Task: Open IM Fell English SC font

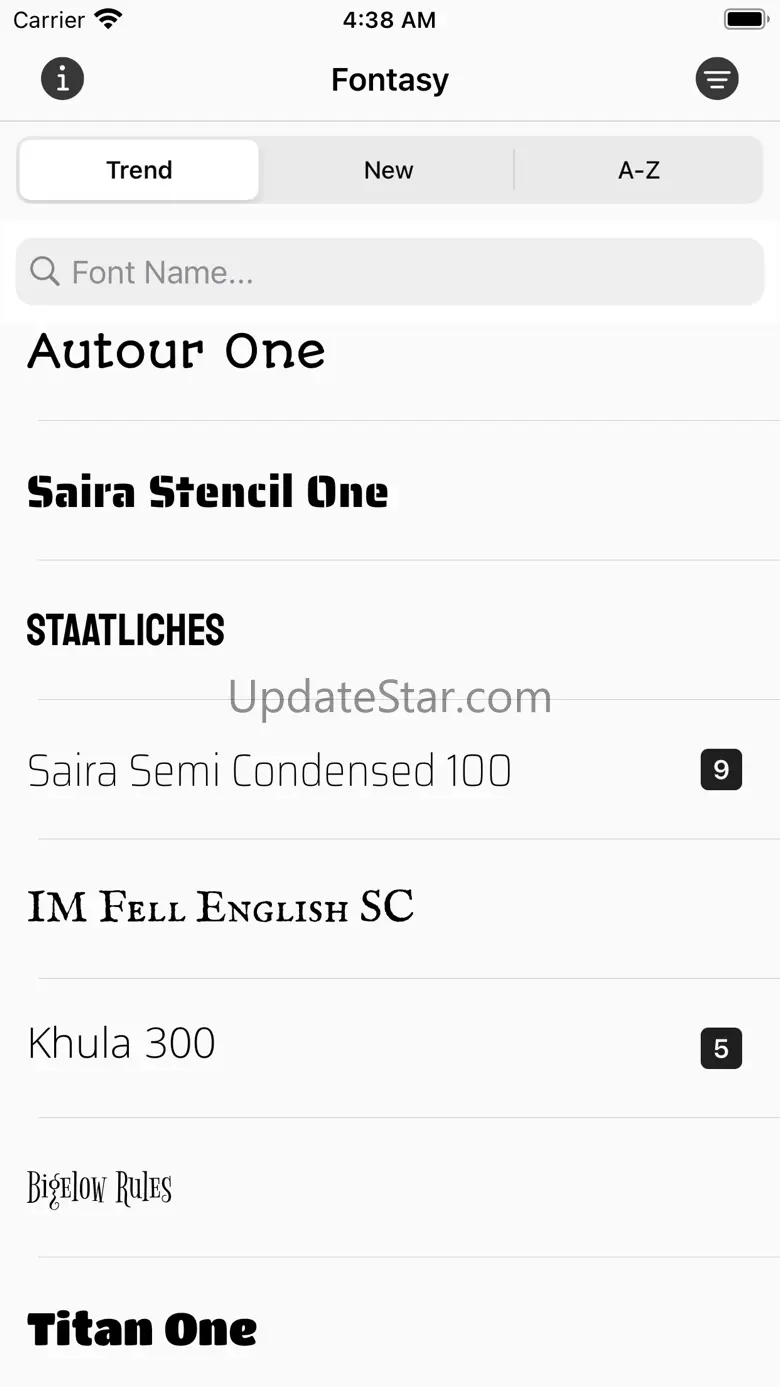Action: pyautogui.click(x=390, y=909)
